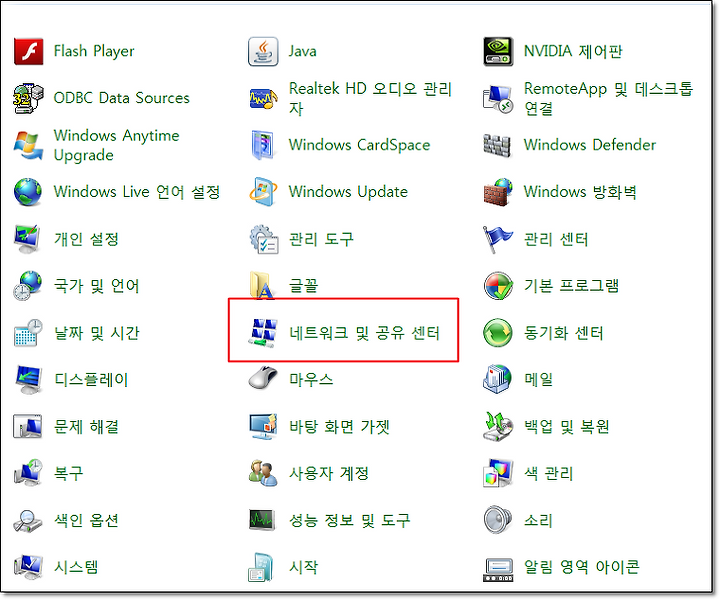This screenshot has height=600, width=720.
Task: Open the 날짜 및 시간 calendar icon
Action: [x=28, y=332]
